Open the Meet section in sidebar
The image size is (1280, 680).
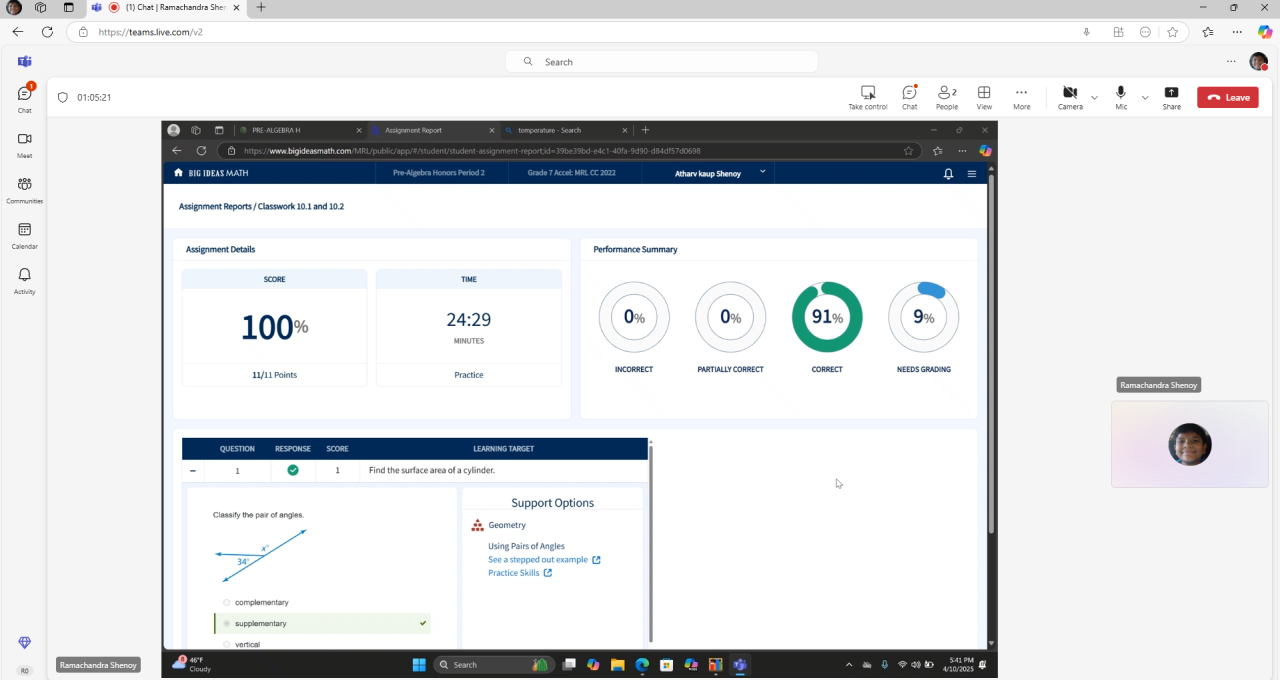24,143
